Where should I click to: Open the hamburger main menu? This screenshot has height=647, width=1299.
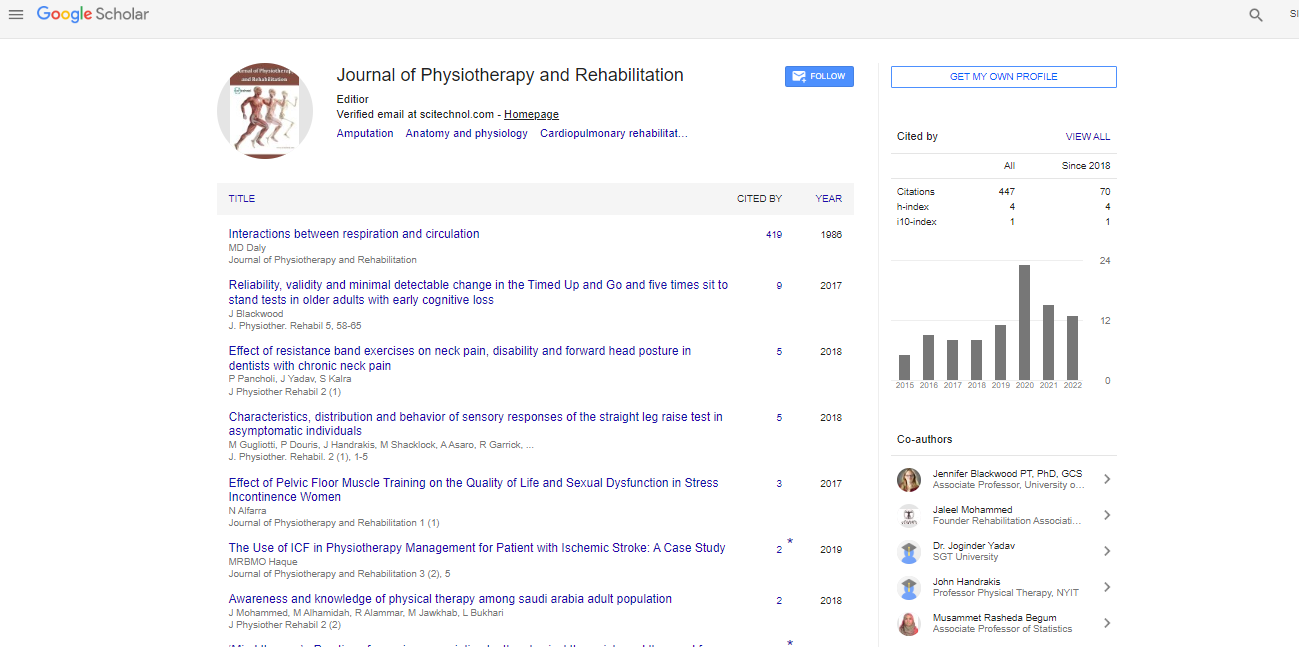point(16,15)
